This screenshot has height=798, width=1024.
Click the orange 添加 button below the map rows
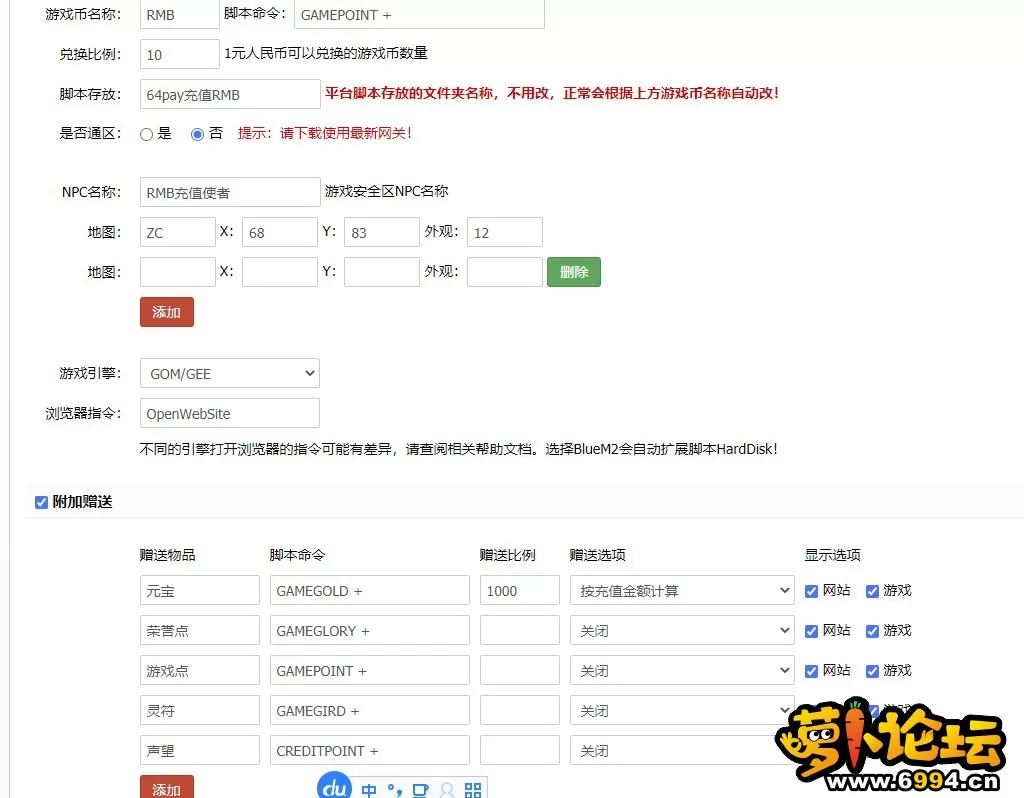[x=166, y=312]
